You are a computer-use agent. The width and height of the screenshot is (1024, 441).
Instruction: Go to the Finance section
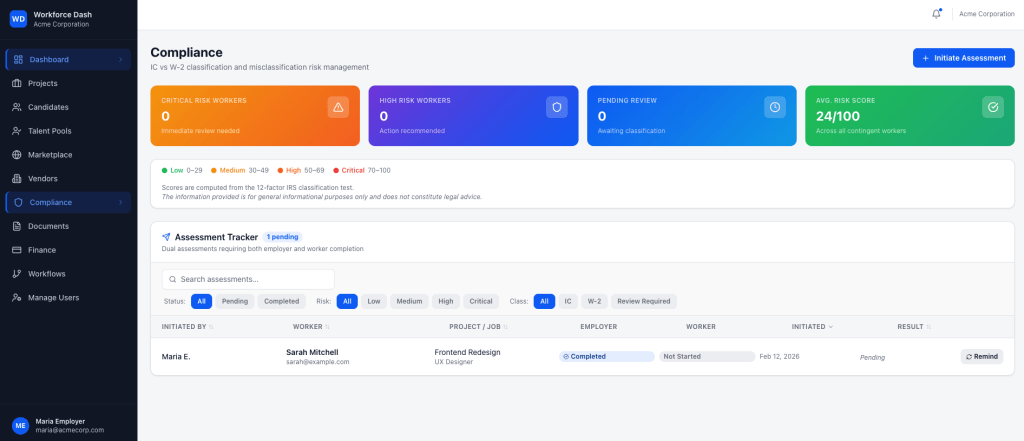pyautogui.click(x=42, y=250)
